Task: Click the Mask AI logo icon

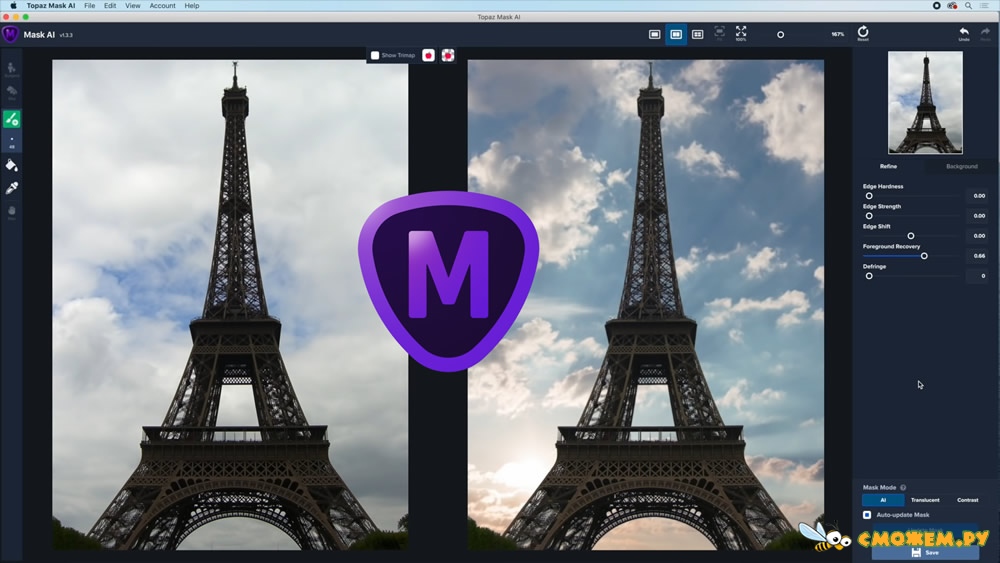Action: [x=10, y=34]
